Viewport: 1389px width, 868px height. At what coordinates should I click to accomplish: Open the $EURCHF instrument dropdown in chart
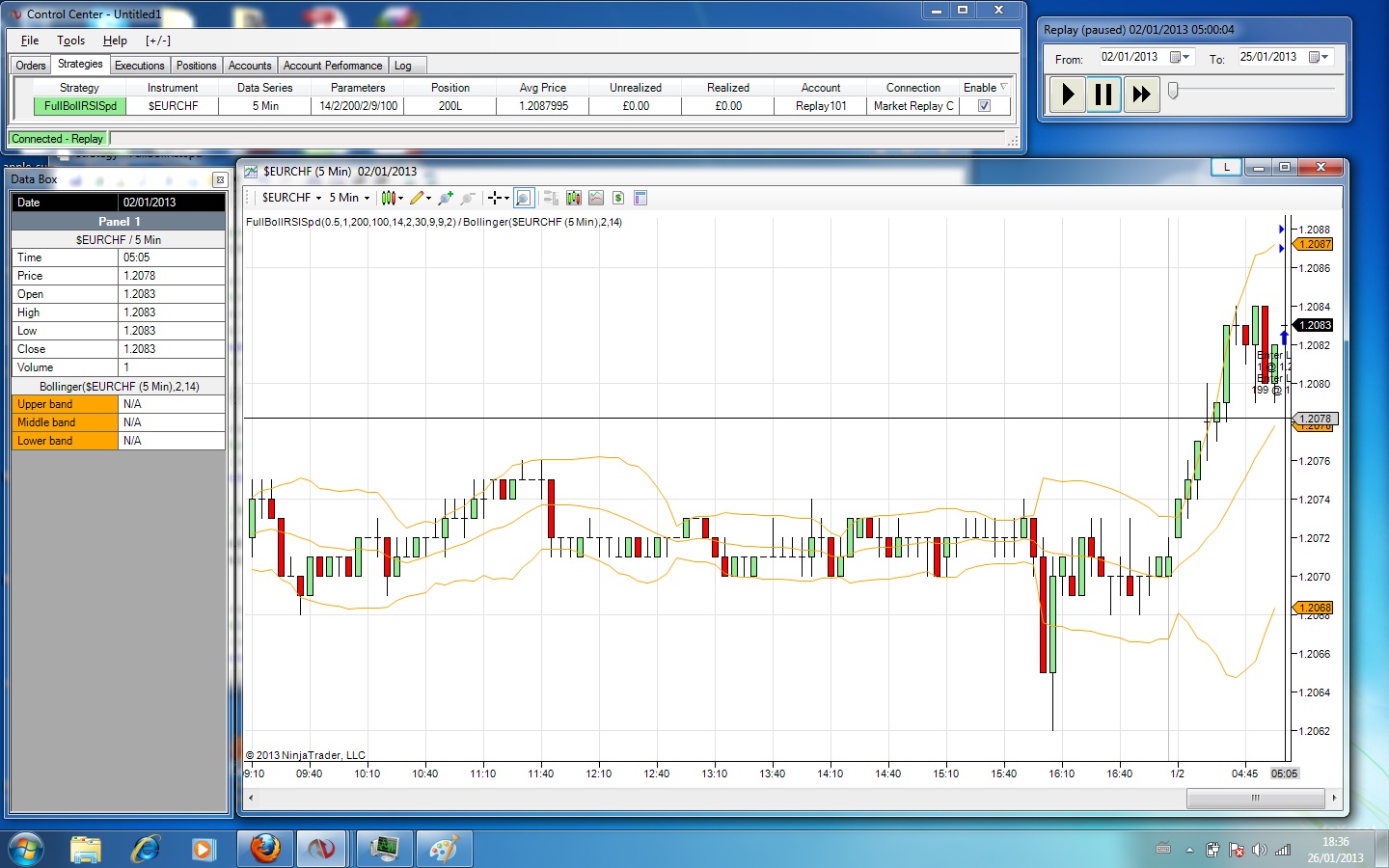[291, 198]
